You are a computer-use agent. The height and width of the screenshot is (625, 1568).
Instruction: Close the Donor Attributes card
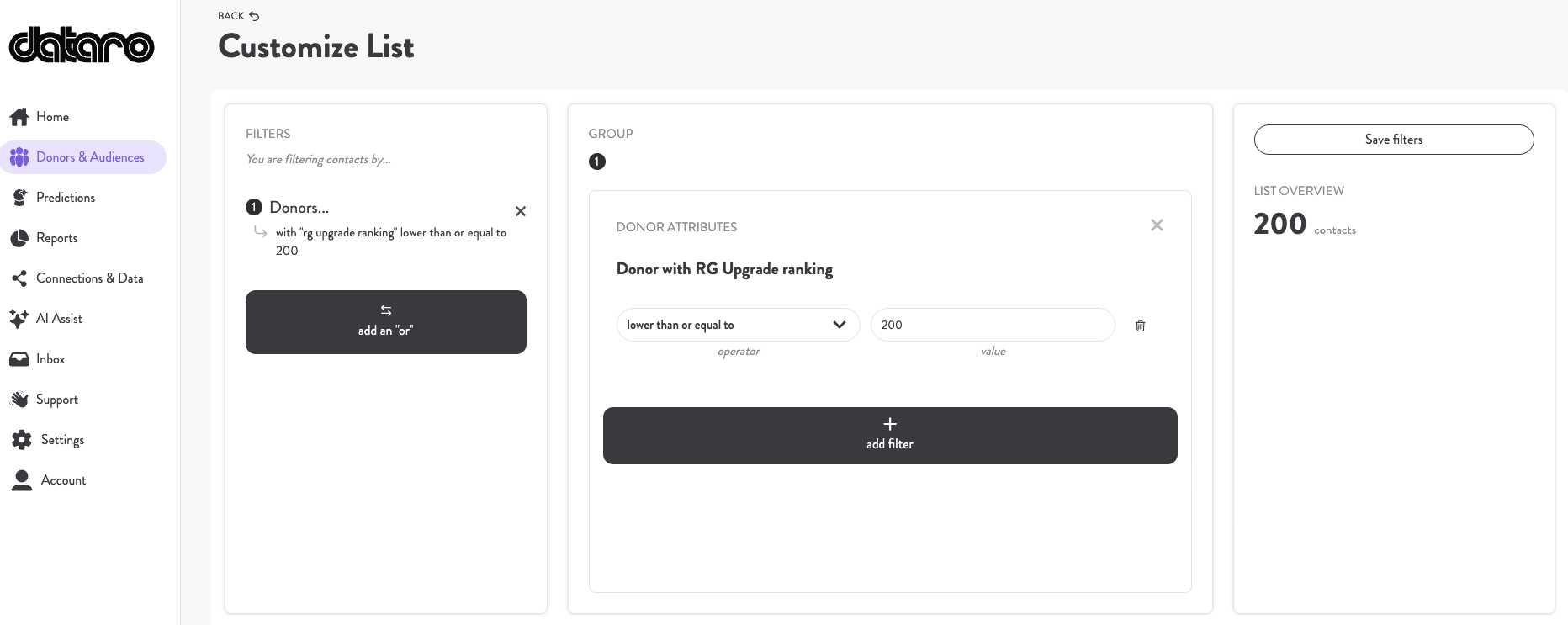coord(1157,225)
